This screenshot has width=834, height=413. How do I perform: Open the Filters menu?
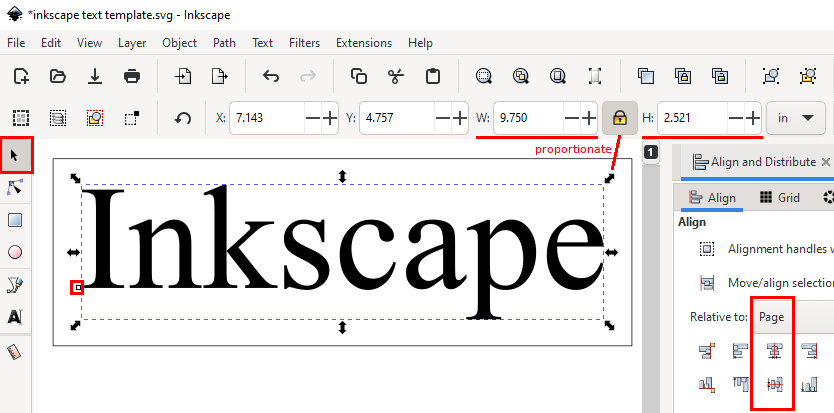pyautogui.click(x=305, y=43)
